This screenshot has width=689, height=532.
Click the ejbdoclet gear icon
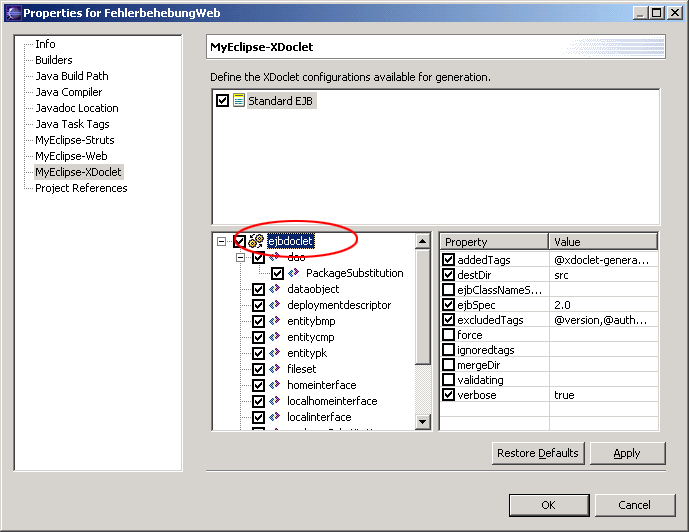(256, 241)
